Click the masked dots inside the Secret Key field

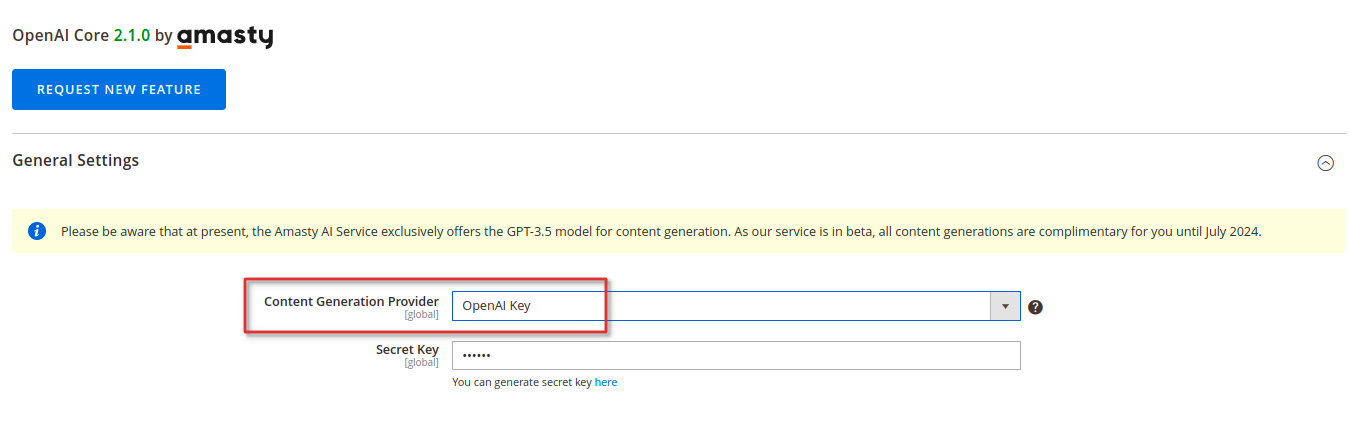[x=476, y=356]
